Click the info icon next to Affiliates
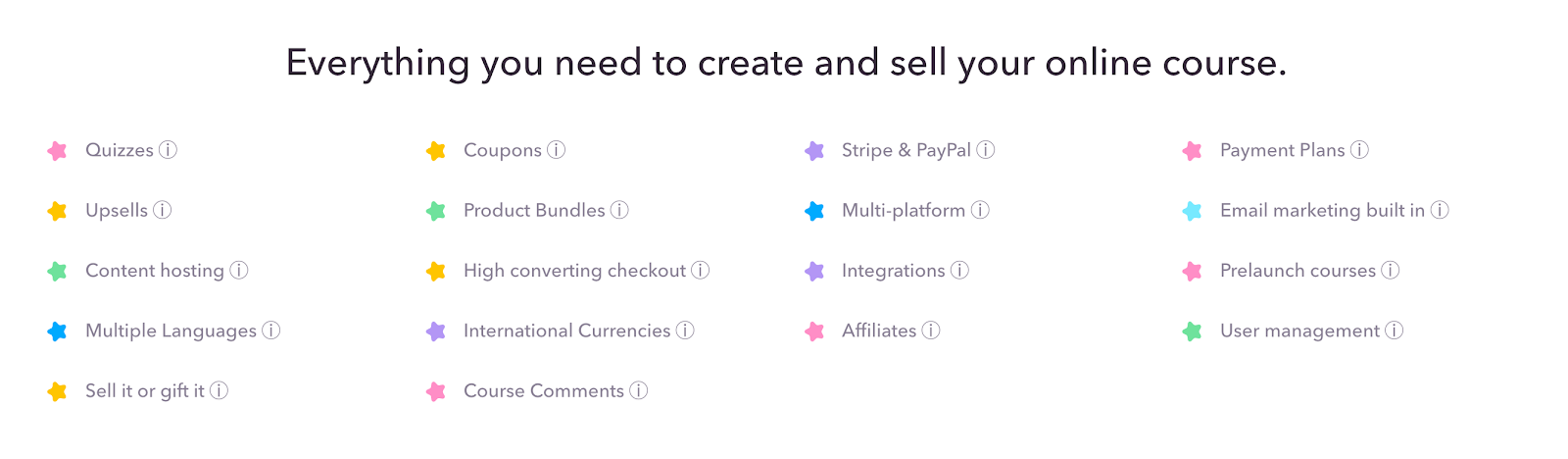Image resolution: width=1568 pixels, height=459 pixels. pyautogui.click(x=931, y=331)
